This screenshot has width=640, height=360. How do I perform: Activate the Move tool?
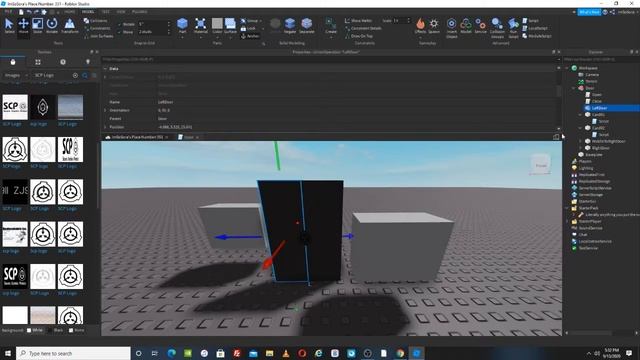pyautogui.click(x=23, y=26)
